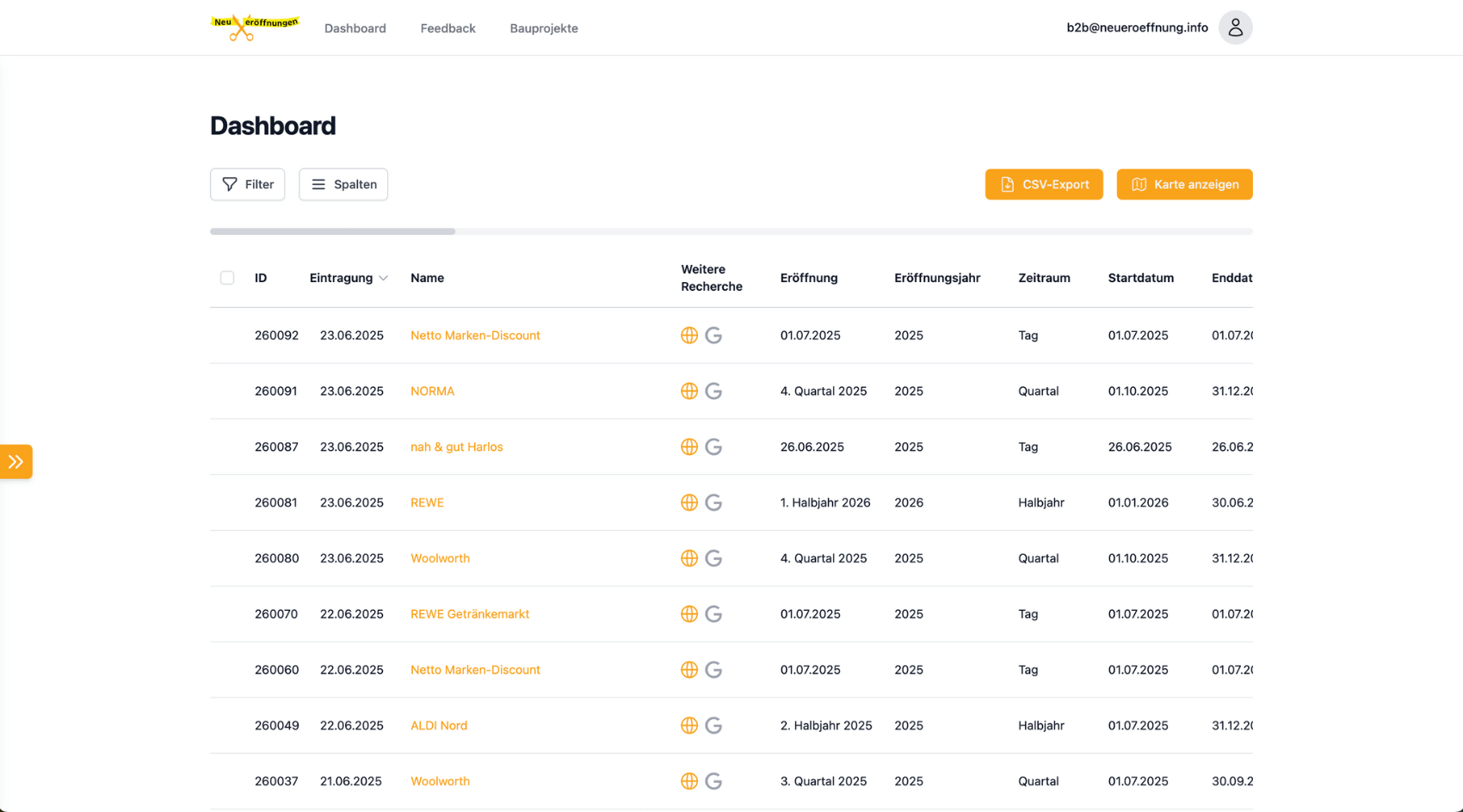This screenshot has width=1463, height=812.
Task: Click ID cell 260070
Action: pos(276,614)
